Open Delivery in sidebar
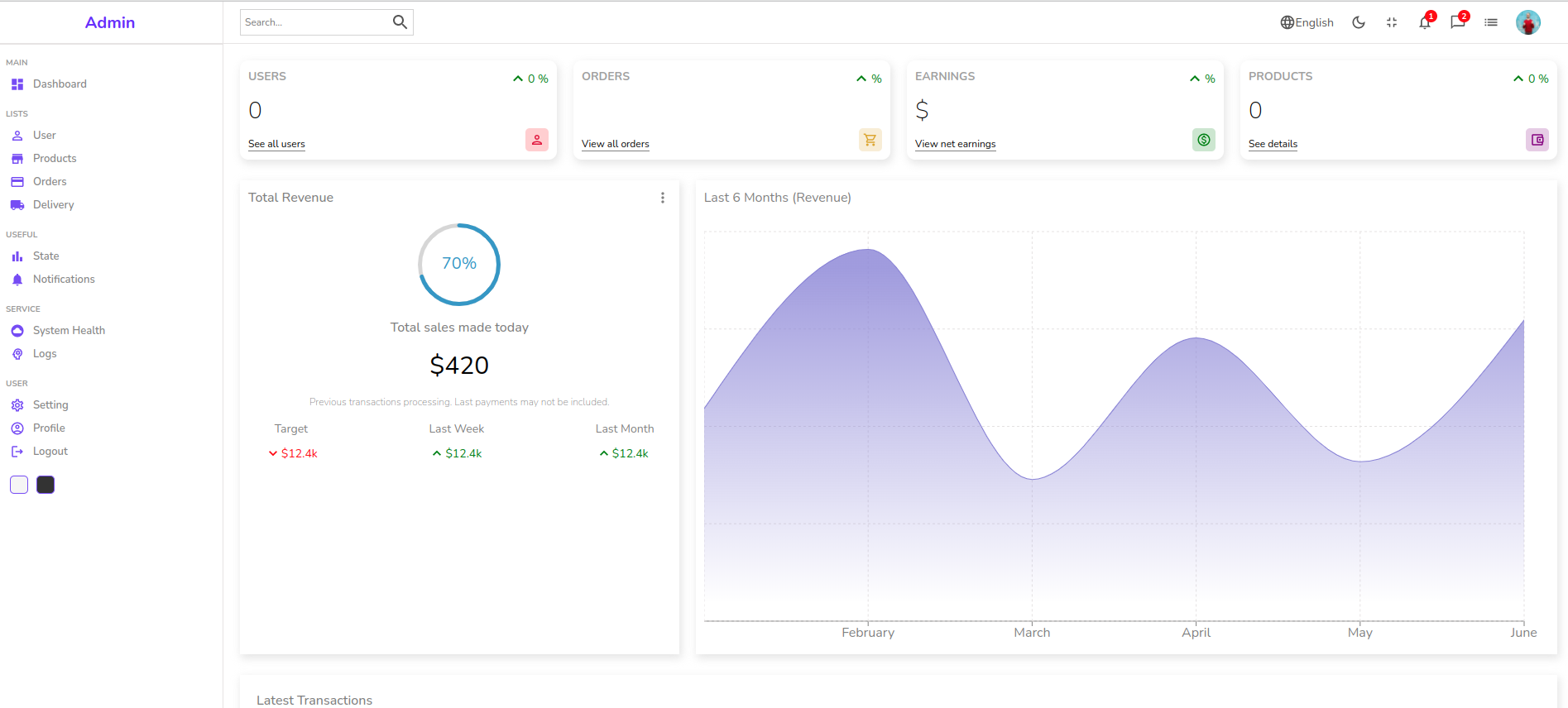The image size is (1568, 708). (54, 204)
